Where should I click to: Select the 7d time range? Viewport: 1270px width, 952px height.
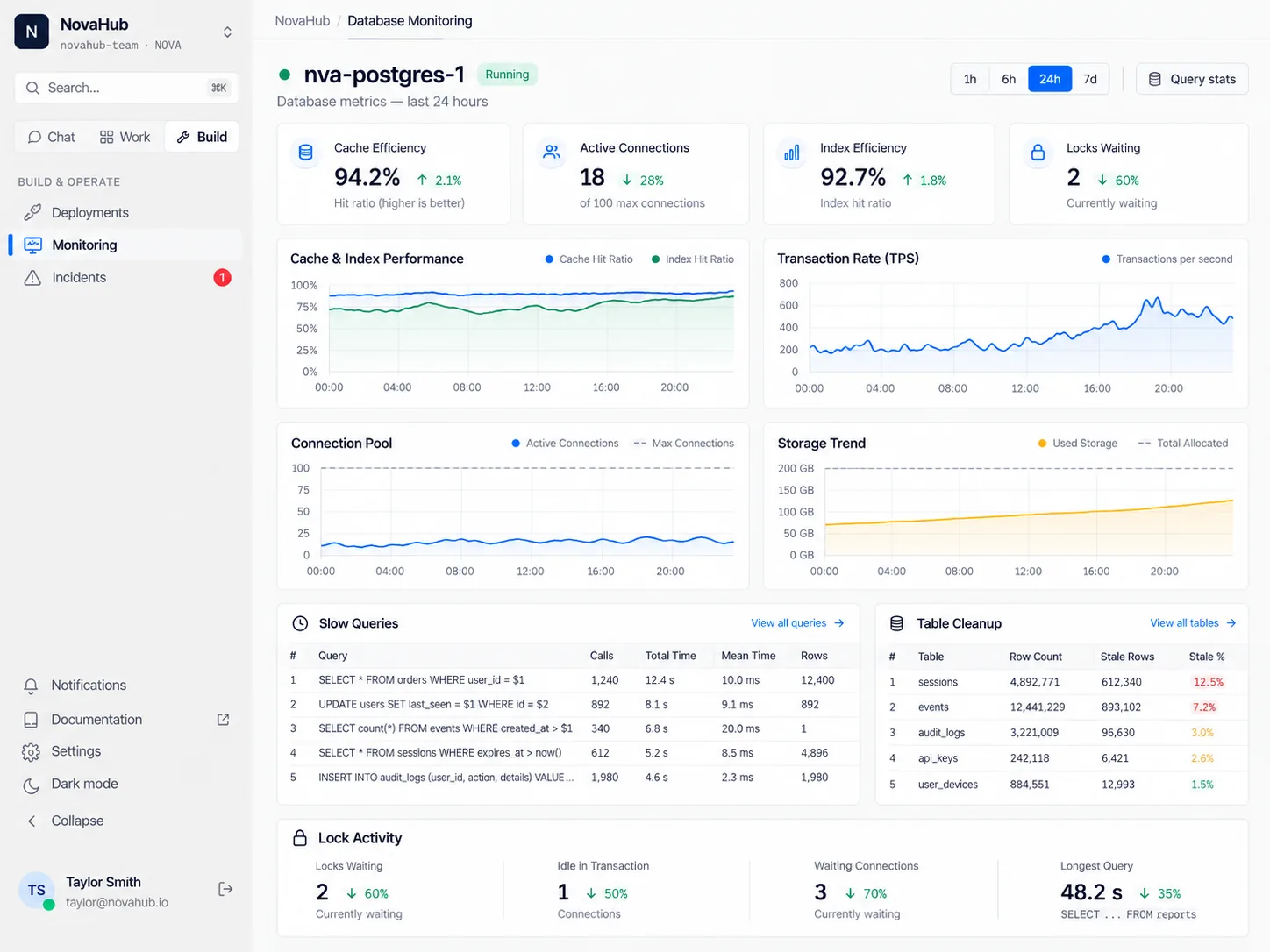[x=1090, y=79]
